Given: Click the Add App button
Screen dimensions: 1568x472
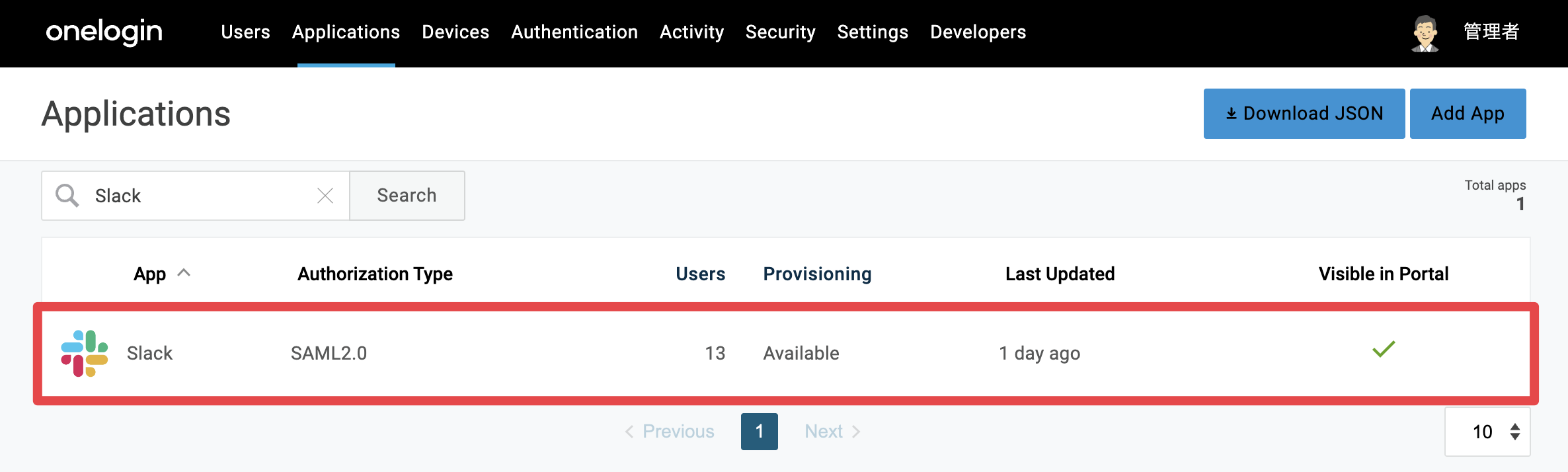Looking at the screenshot, I should (1468, 114).
